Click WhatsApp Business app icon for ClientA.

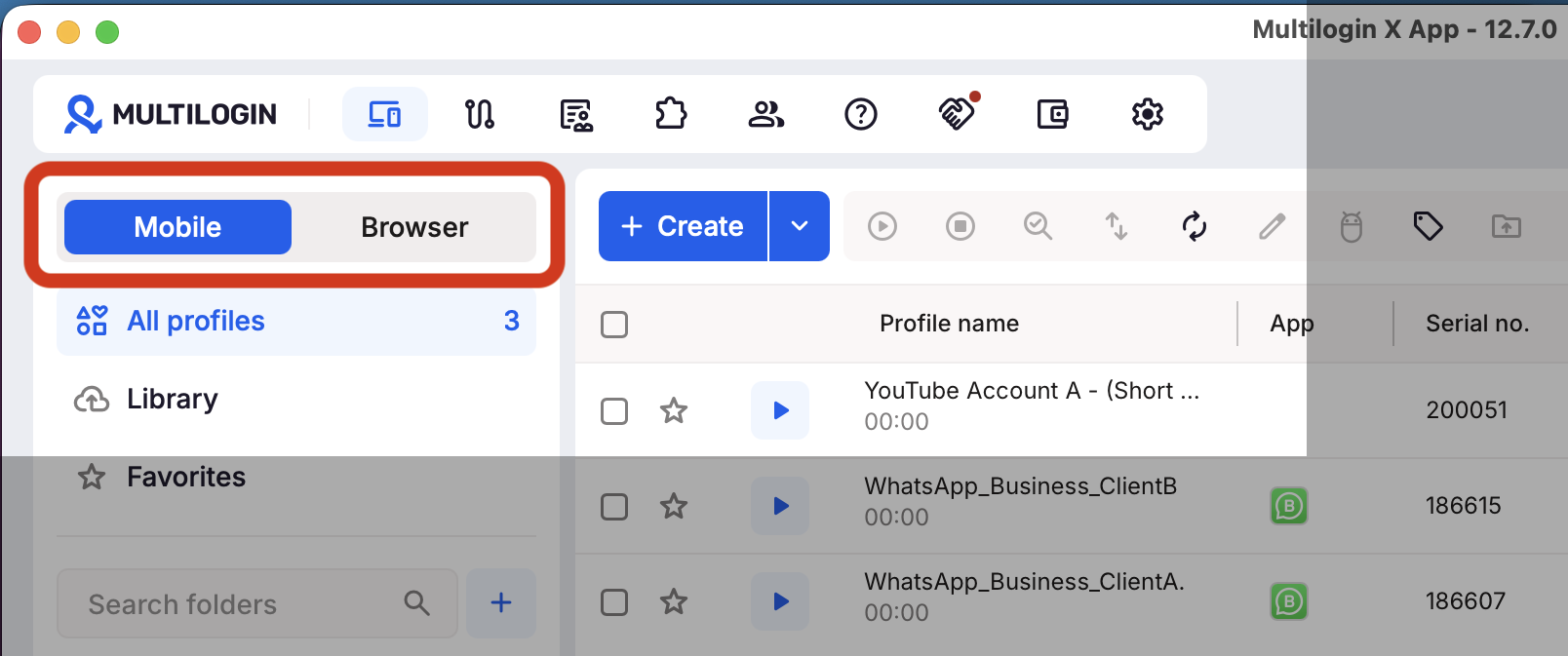coord(1289,601)
